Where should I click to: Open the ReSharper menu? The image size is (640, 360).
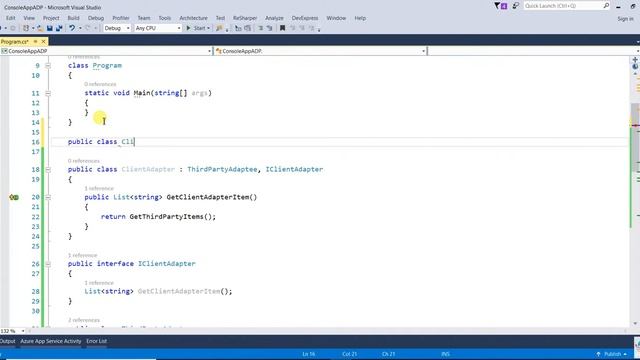point(245,18)
